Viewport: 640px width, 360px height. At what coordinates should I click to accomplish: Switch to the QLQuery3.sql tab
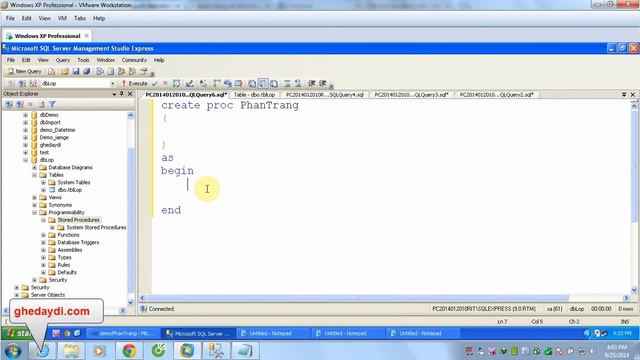pyautogui.click(x=411, y=95)
